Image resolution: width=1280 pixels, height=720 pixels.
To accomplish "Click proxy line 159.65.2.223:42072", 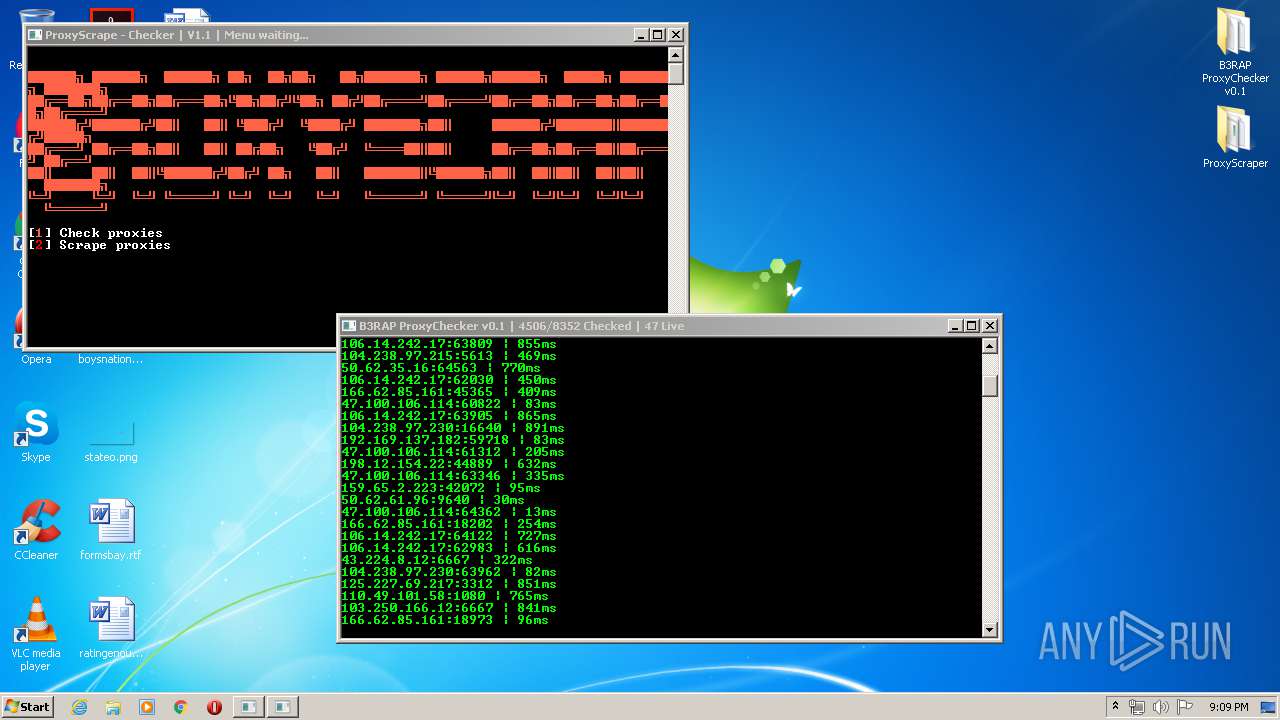I will coord(441,488).
